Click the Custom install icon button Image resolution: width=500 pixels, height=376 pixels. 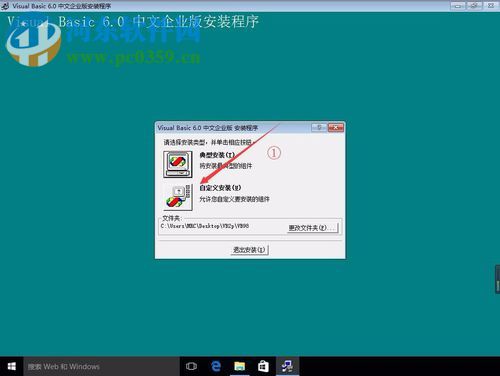178,197
